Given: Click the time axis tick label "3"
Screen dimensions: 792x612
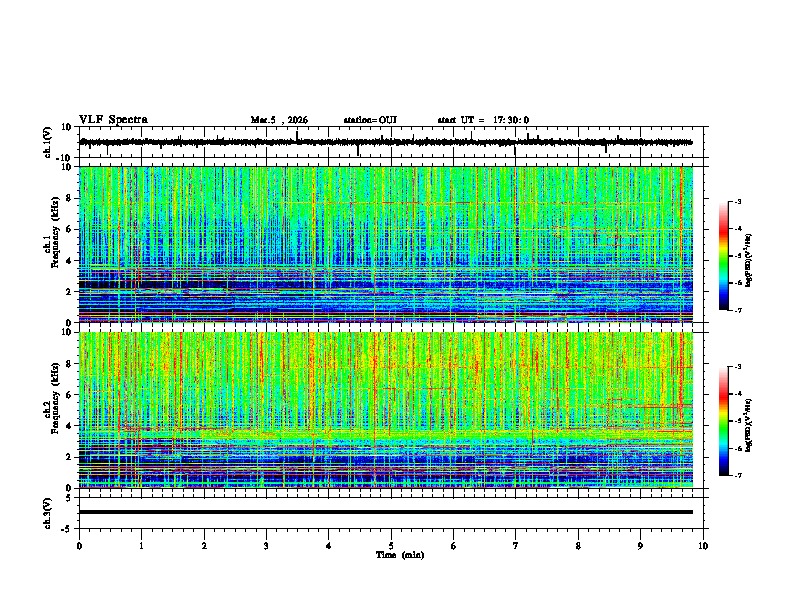Looking at the screenshot, I should (266, 546).
